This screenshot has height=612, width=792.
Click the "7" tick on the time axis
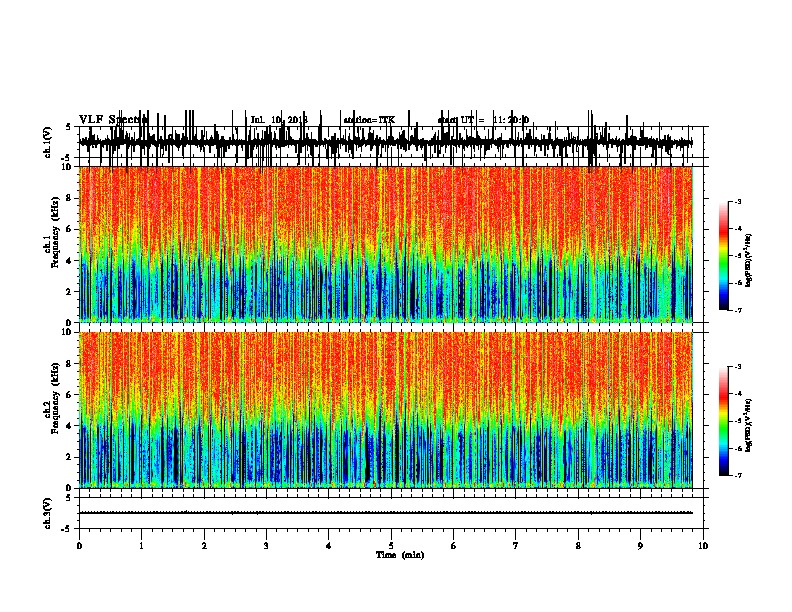pos(516,546)
